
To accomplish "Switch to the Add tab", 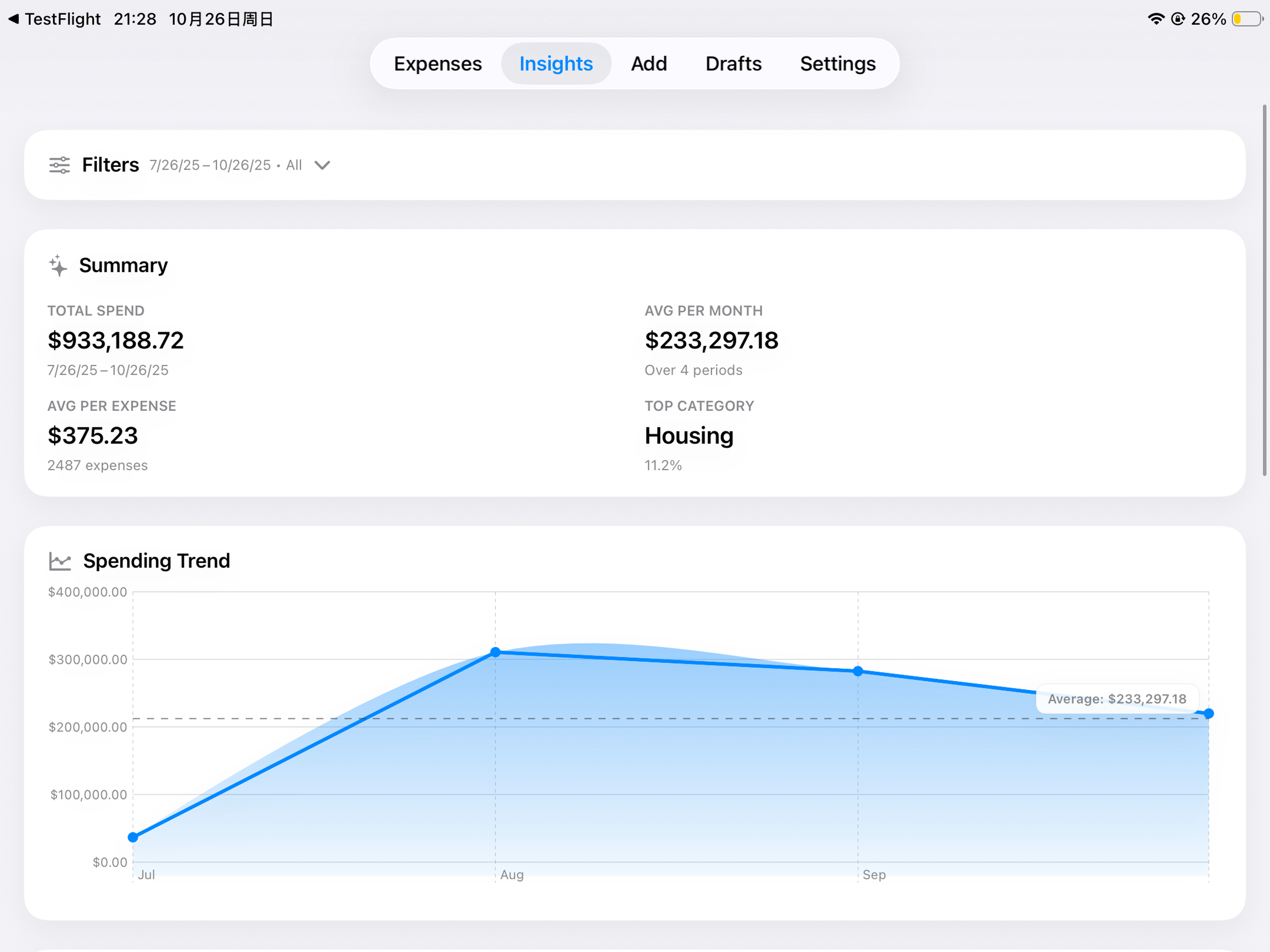I will [x=649, y=64].
